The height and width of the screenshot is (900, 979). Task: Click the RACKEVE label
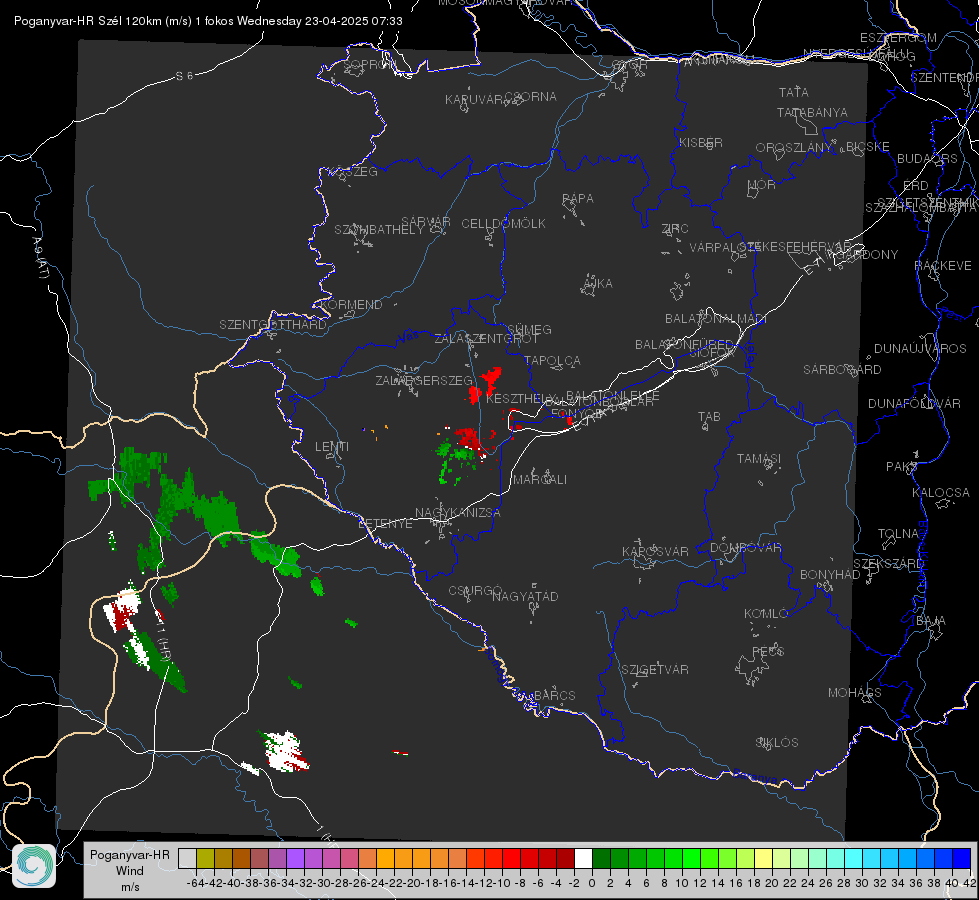tap(943, 266)
